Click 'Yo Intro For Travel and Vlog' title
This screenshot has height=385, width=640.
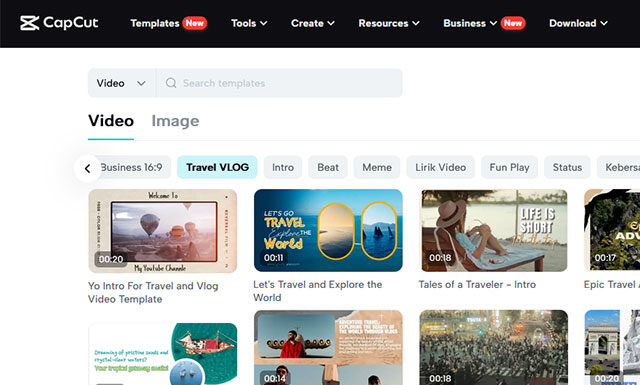point(153,292)
